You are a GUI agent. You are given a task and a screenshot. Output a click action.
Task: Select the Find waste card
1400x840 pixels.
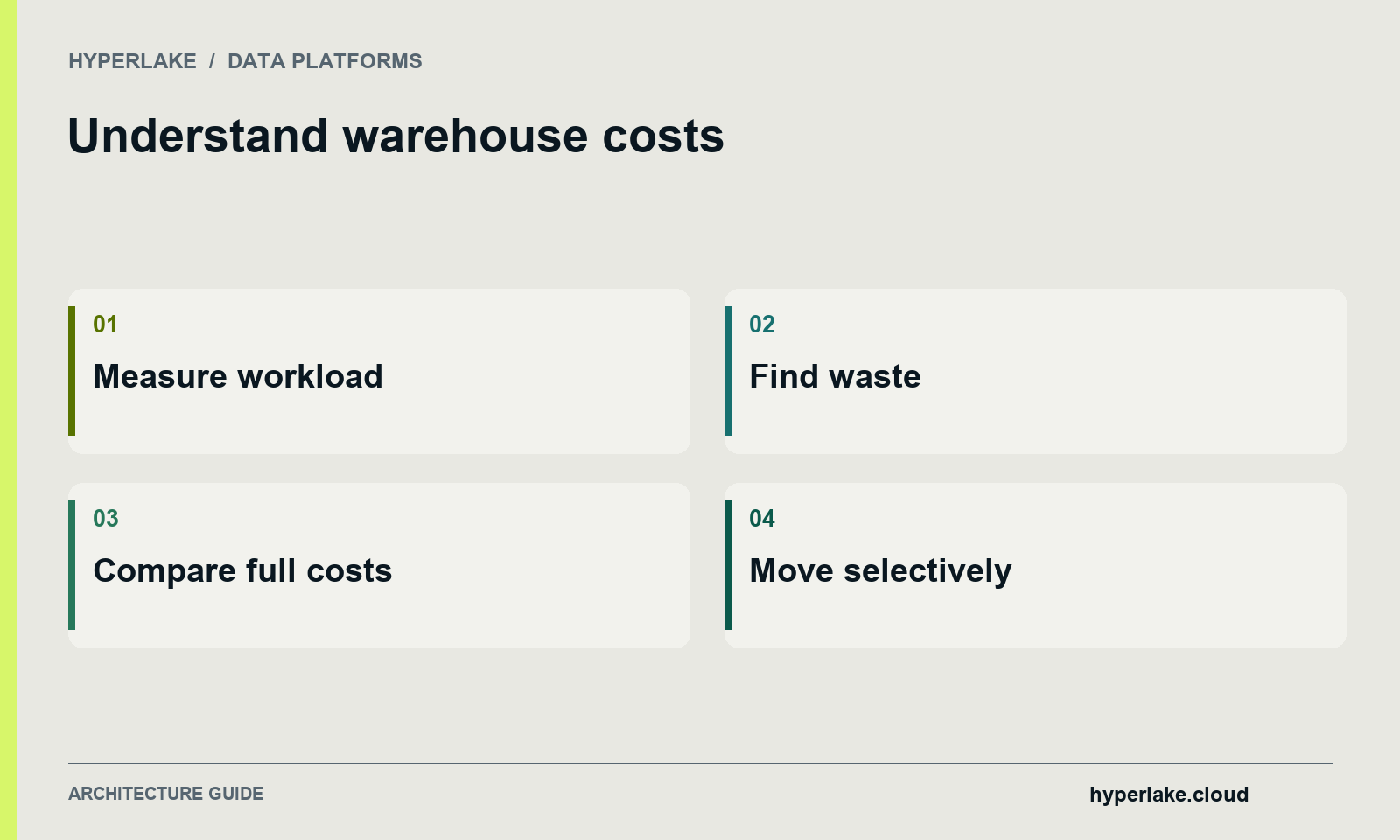[x=1035, y=371]
